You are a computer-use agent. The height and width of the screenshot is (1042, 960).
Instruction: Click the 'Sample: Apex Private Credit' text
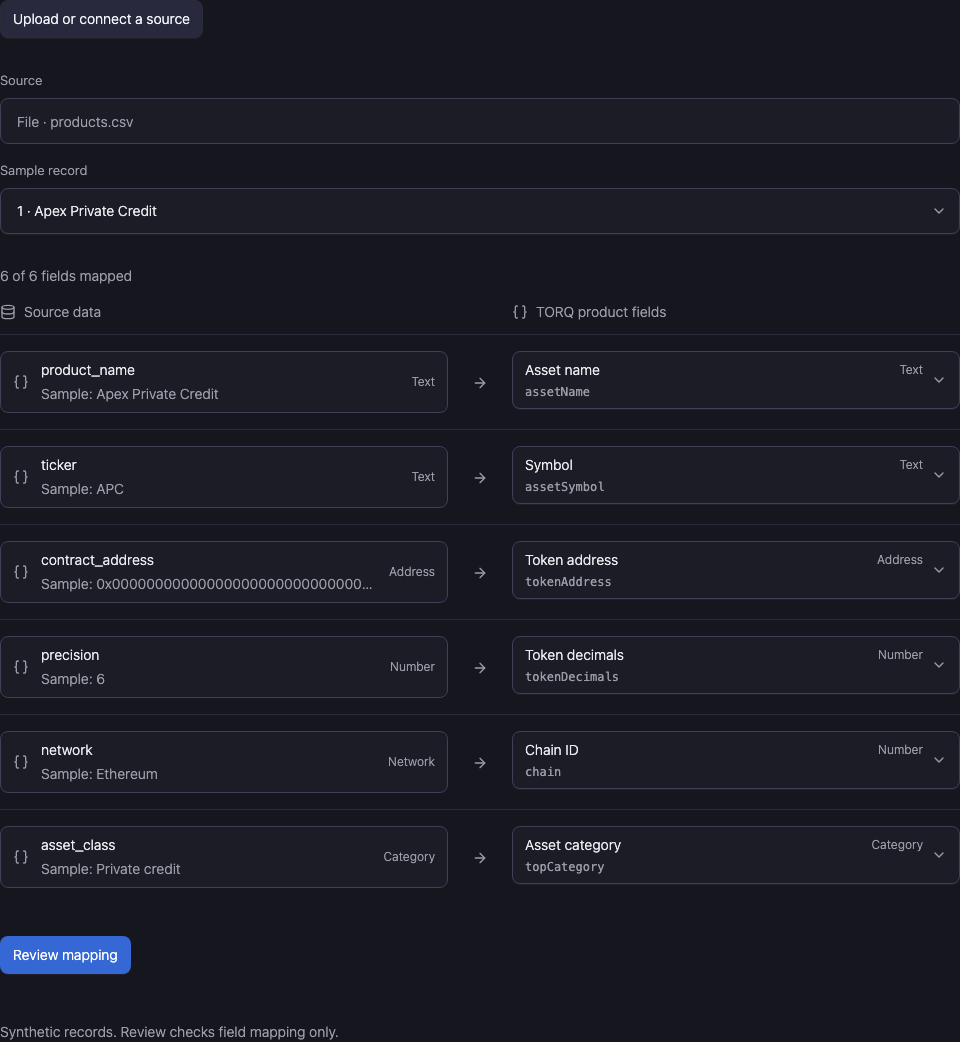click(130, 394)
